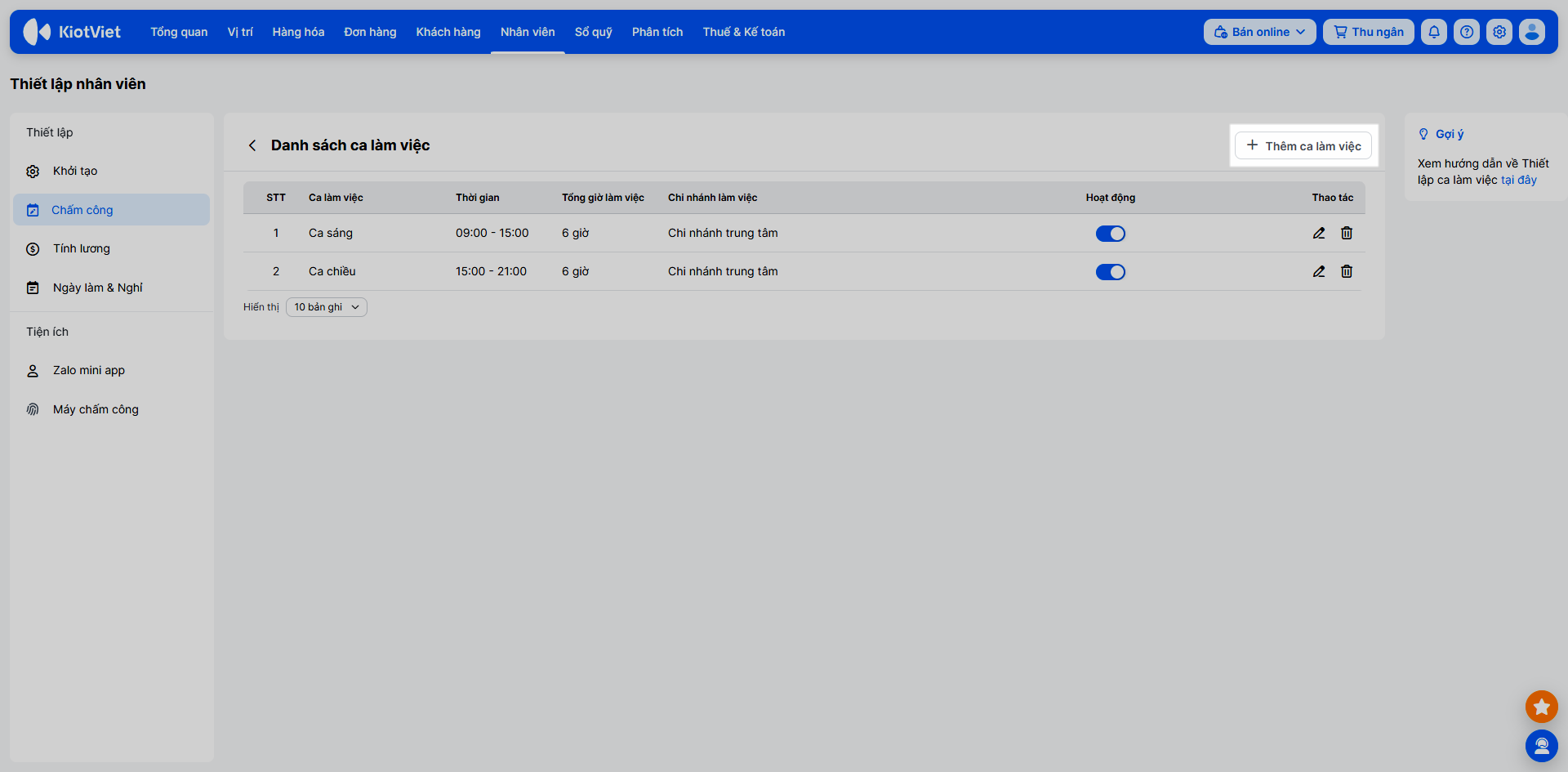Open the Thuế & Kế toán menu
The width and height of the screenshot is (1568, 772).
coord(744,32)
